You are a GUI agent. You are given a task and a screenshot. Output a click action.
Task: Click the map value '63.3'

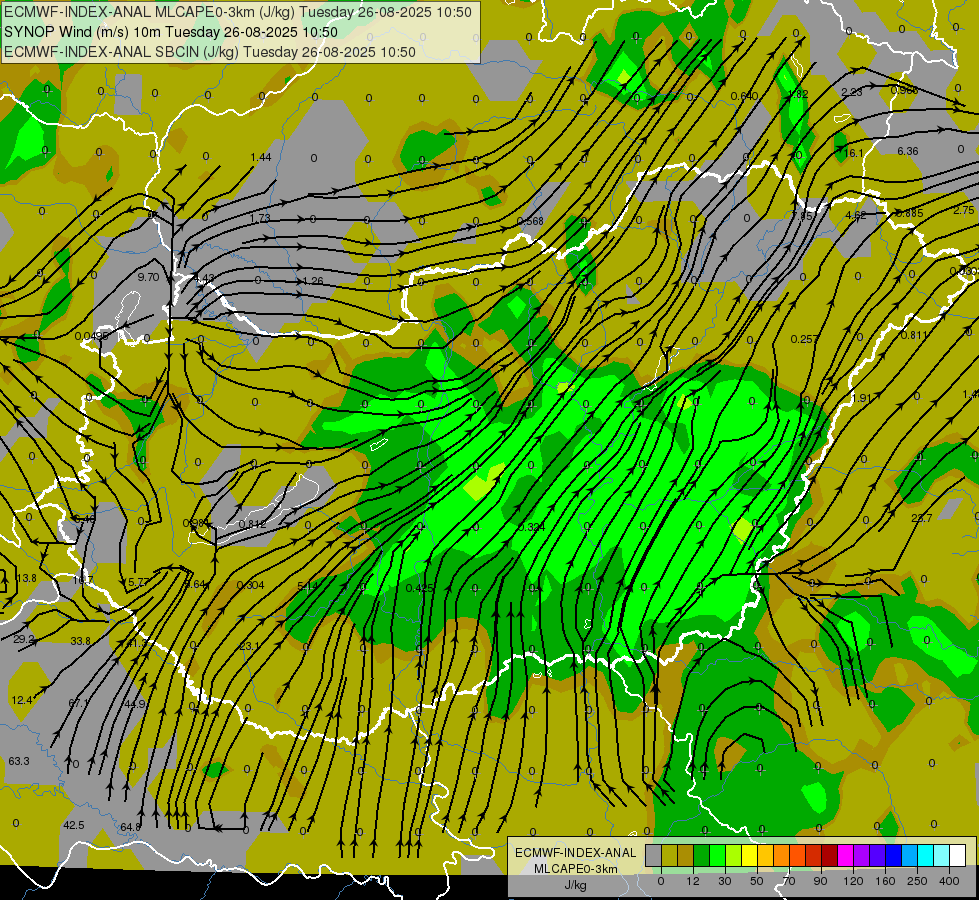pyautogui.click(x=19, y=761)
